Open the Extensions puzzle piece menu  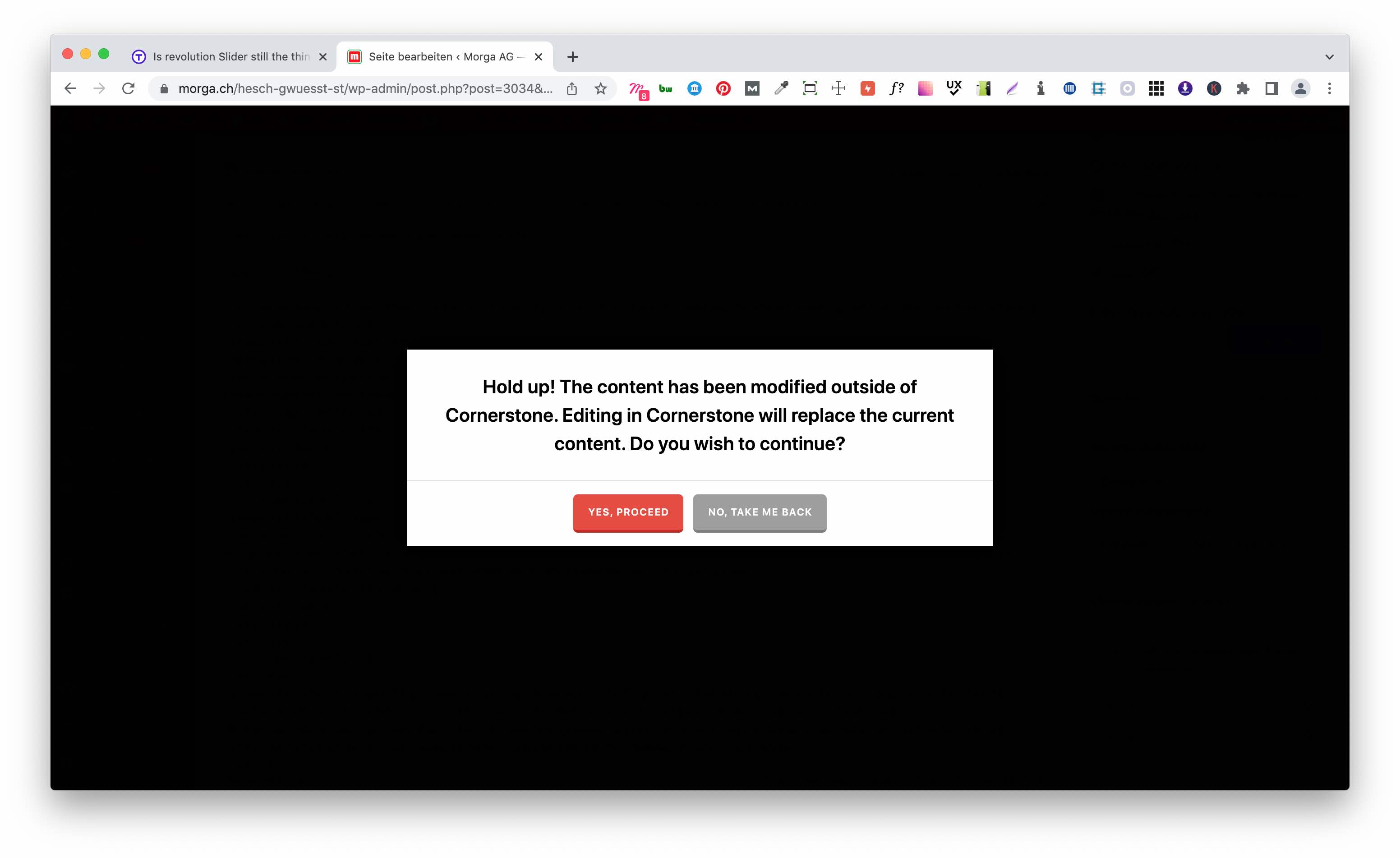pyautogui.click(x=1243, y=89)
